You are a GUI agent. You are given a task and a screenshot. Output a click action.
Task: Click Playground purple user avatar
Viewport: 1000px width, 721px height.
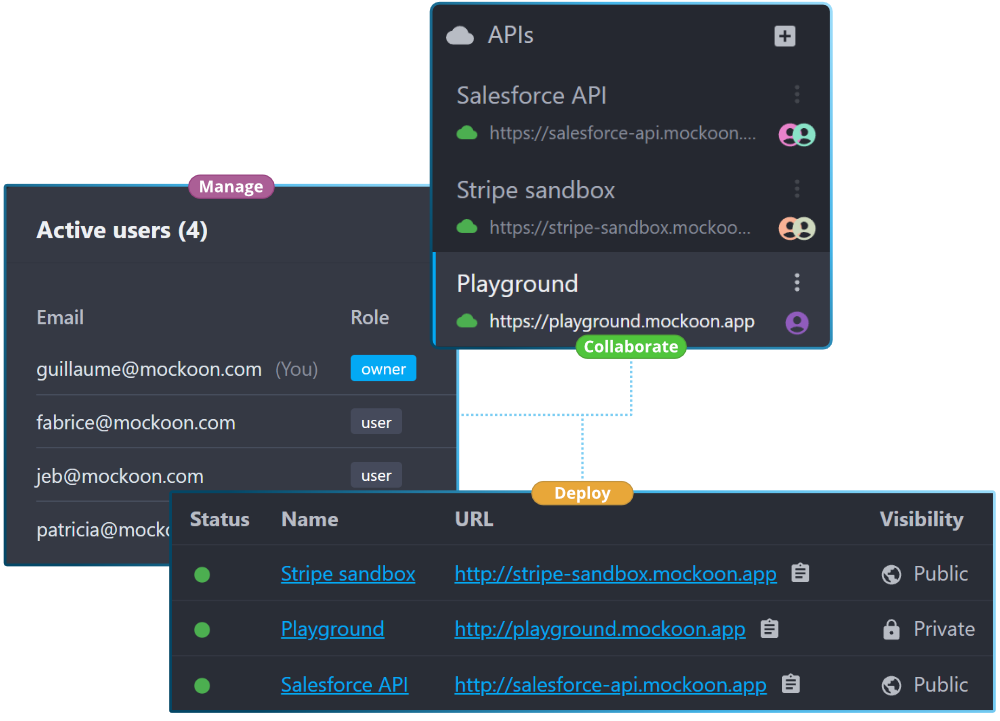coord(797,323)
